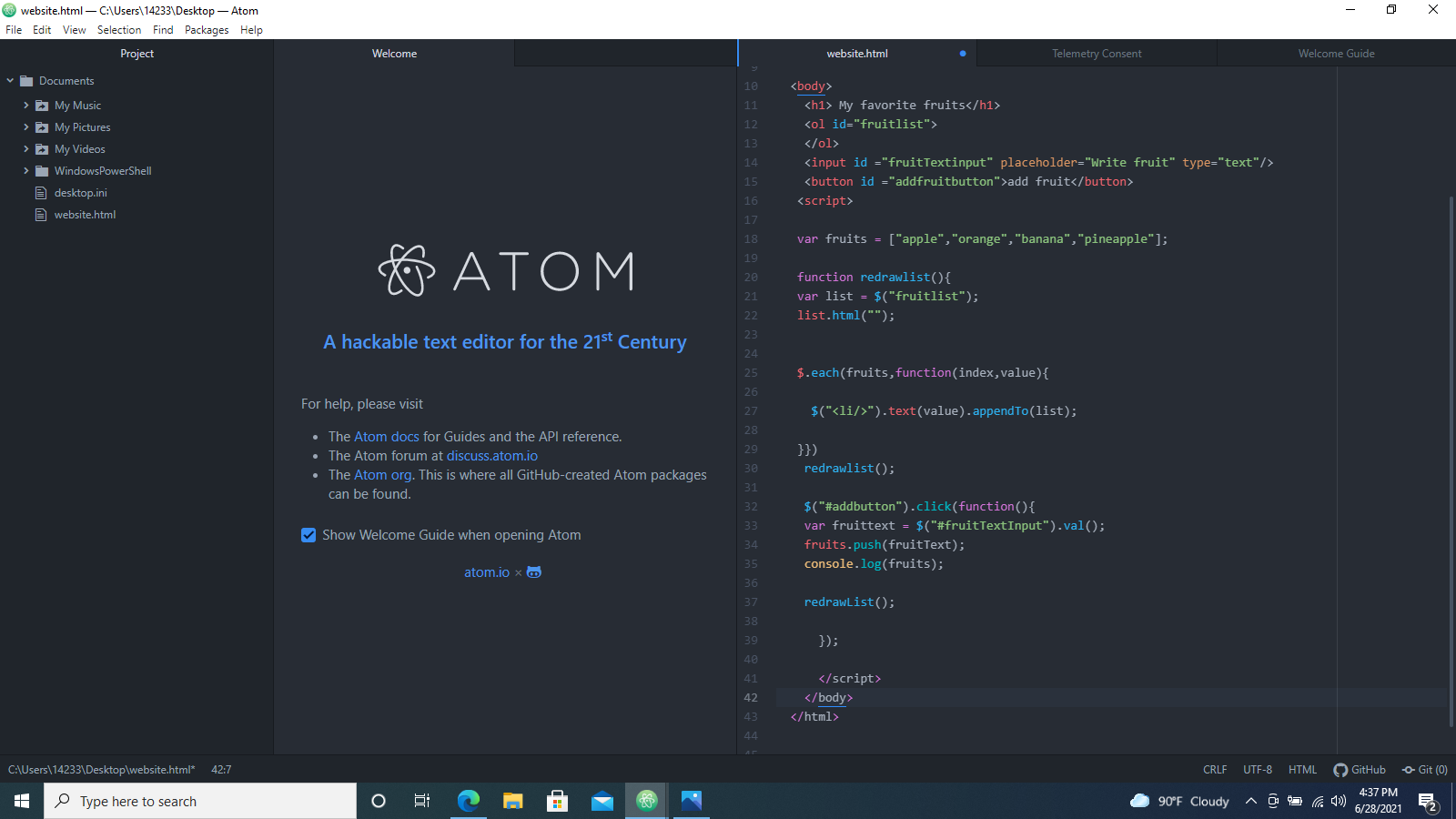1456x819 pixels.
Task: Expand the My Pictures folder arrow
Action: point(25,127)
